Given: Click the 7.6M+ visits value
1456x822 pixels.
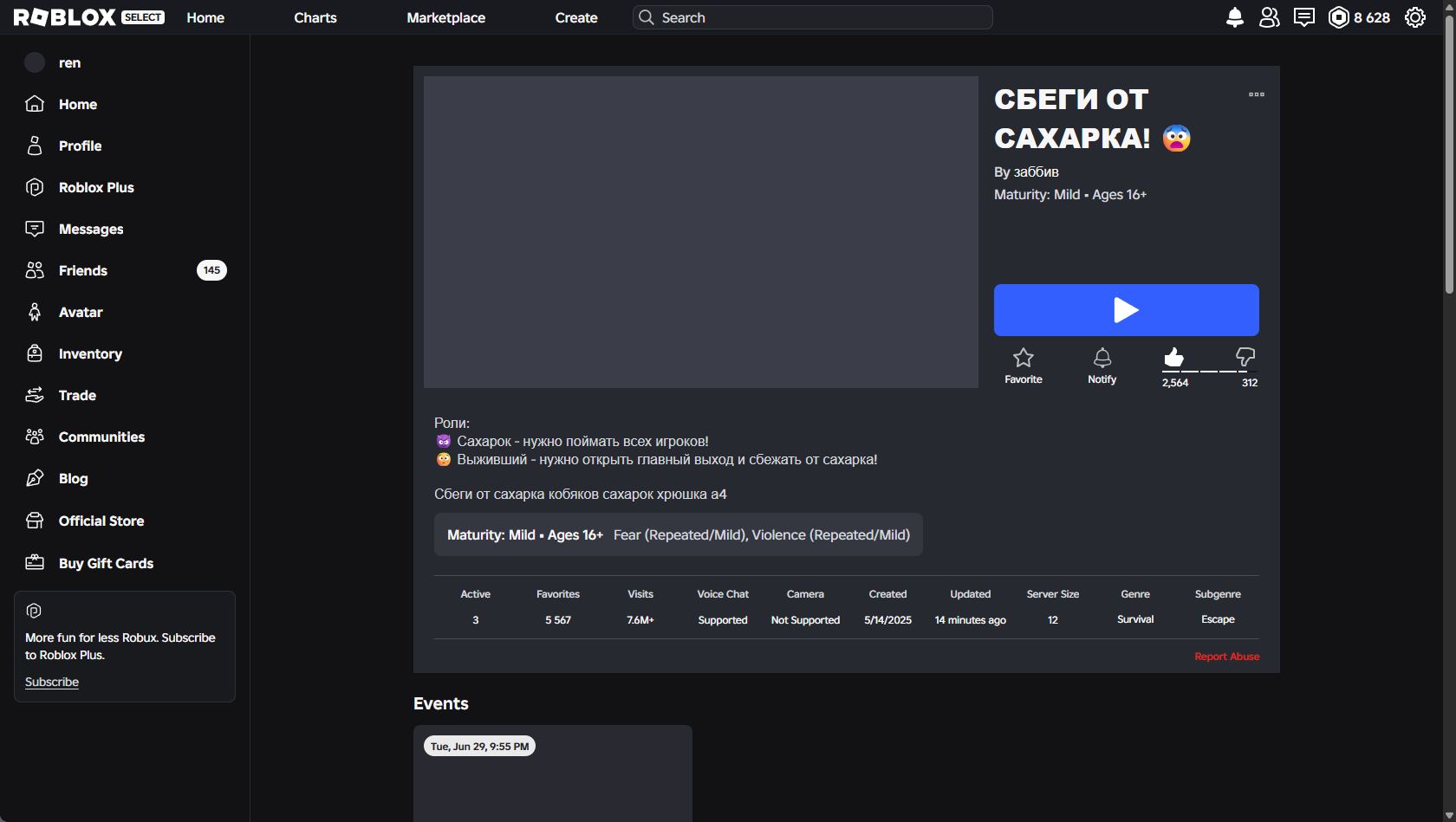Looking at the screenshot, I should 640,620.
